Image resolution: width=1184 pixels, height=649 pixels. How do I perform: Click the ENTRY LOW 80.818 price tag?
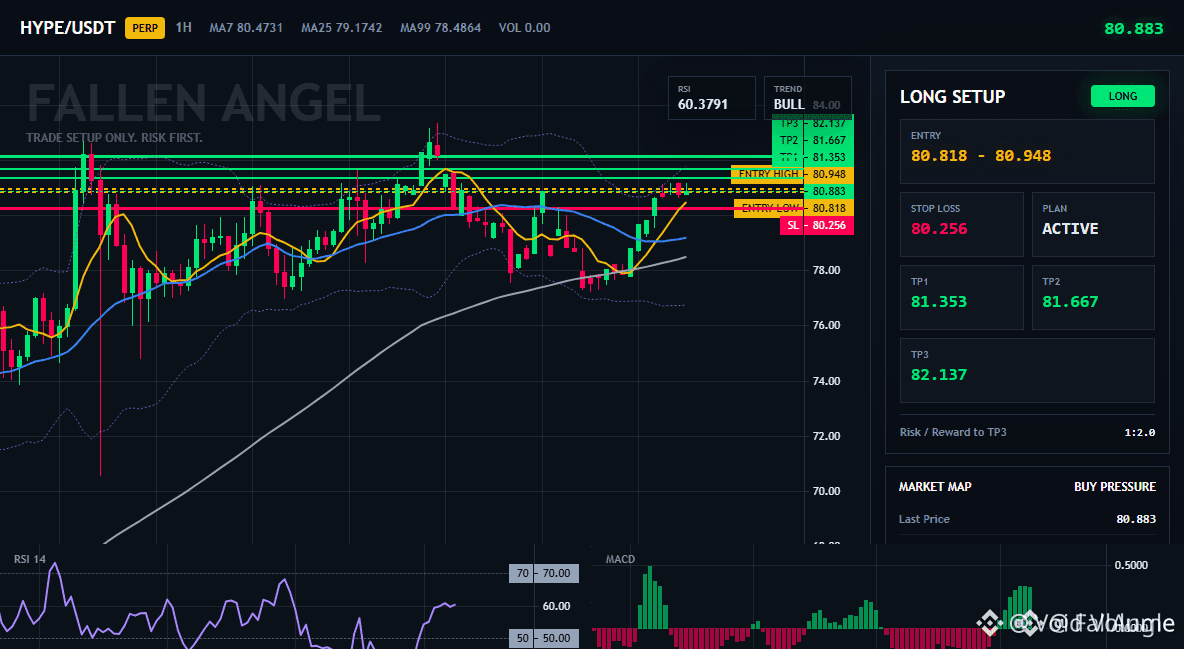(x=794, y=208)
